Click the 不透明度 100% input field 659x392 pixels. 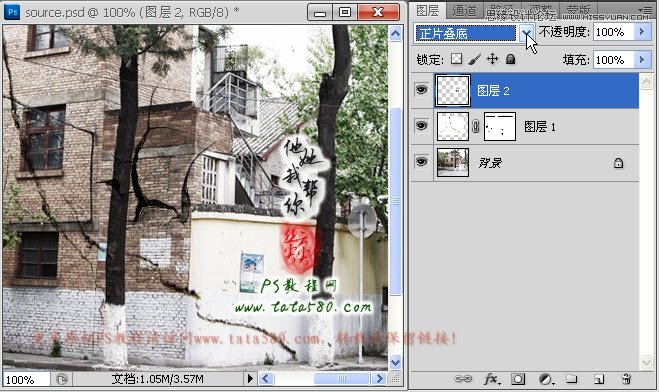[x=614, y=32]
